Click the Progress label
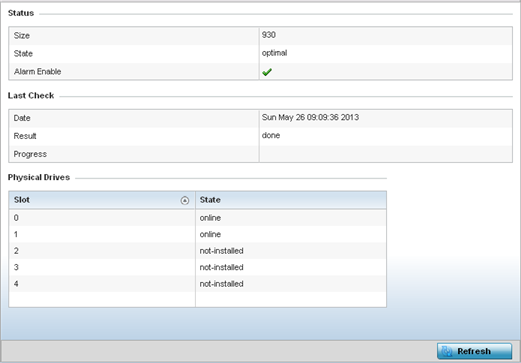Image resolution: width=521 pixels, height=363 pixels. point(30,154)
